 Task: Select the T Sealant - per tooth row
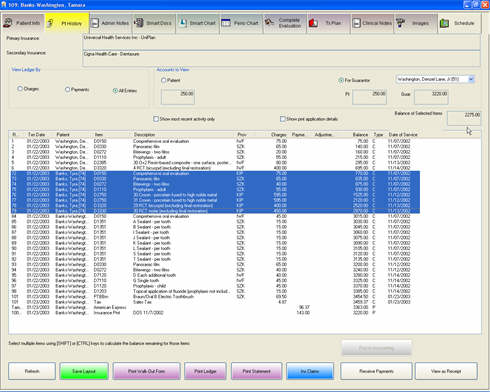click(215, 259)
